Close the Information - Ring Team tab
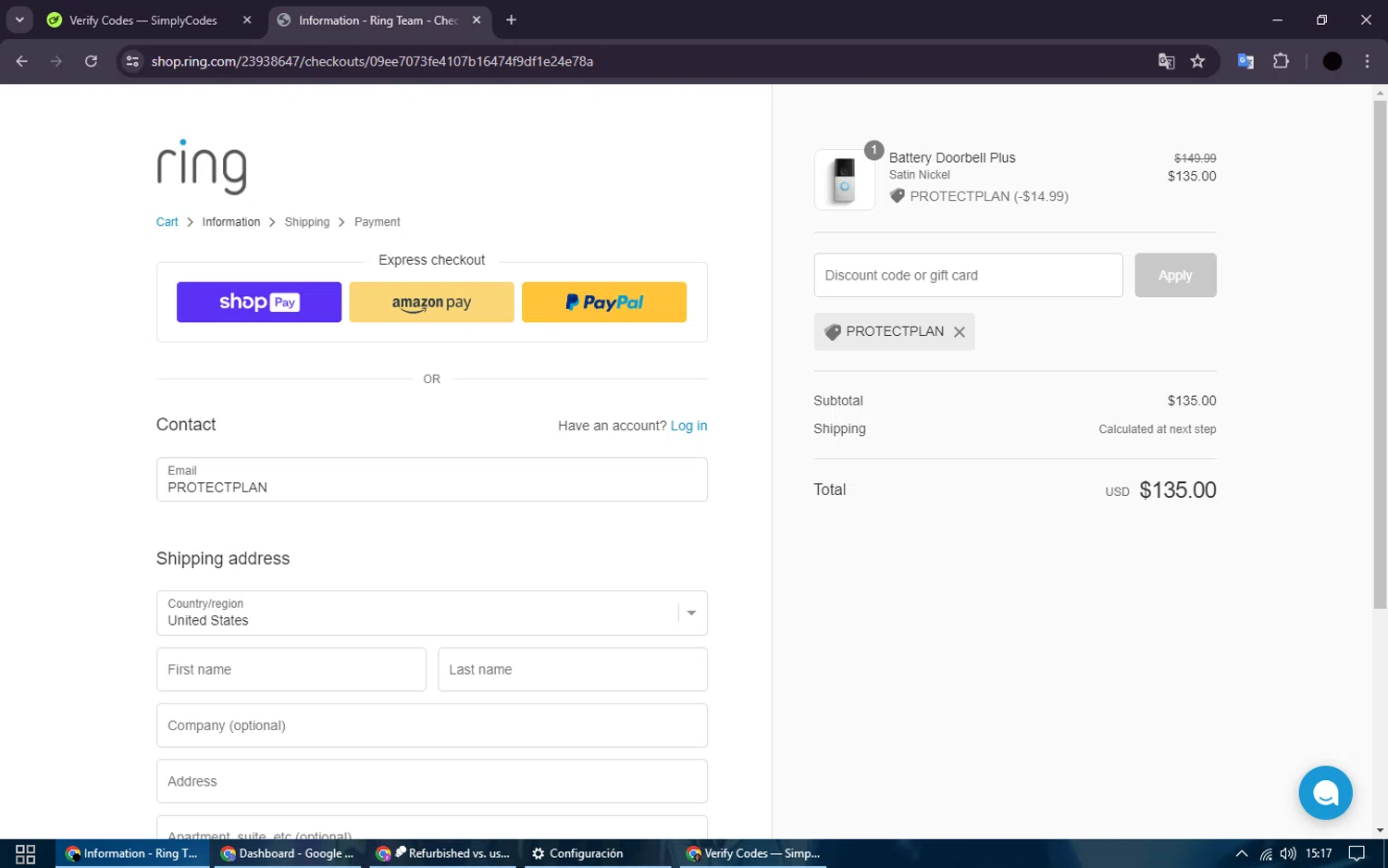The width and height of the screenshot is (1388, 868). [477, 20]
